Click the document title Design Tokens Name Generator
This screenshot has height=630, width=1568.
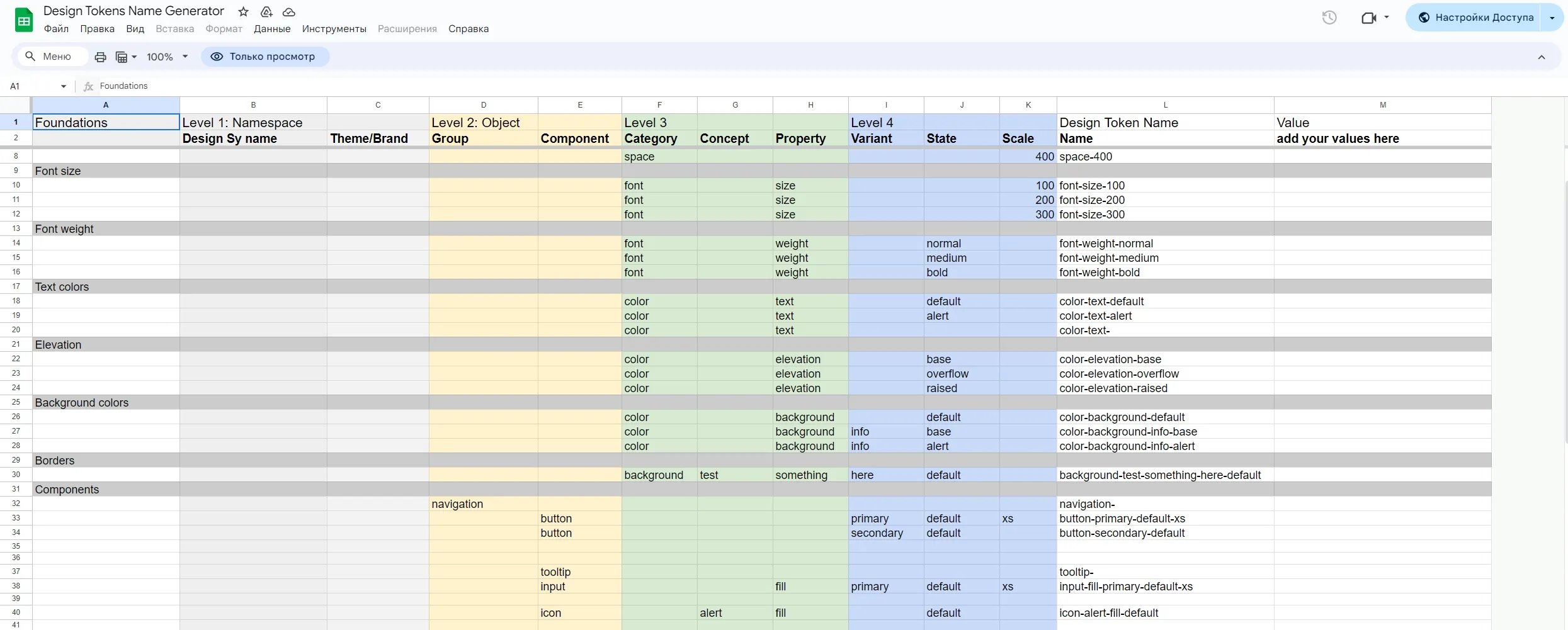(x=134, y=11)
